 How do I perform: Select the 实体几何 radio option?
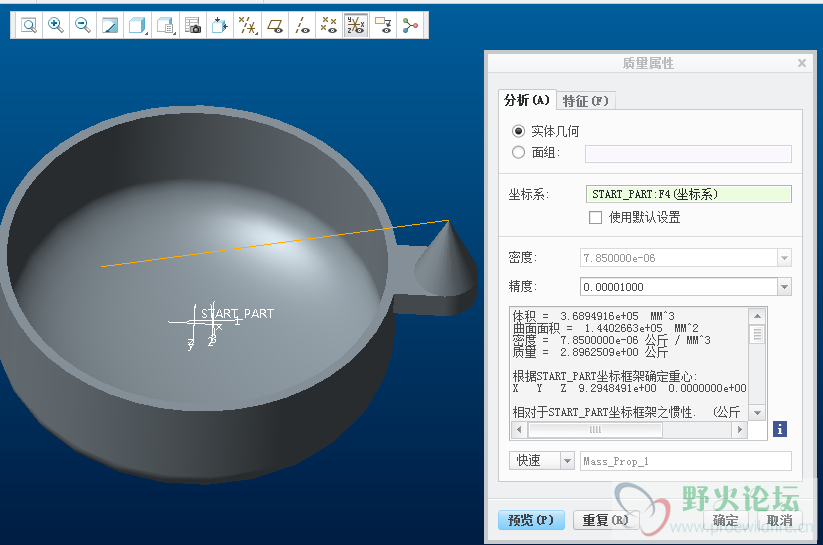pyautogui.click(x=518, y=131)
